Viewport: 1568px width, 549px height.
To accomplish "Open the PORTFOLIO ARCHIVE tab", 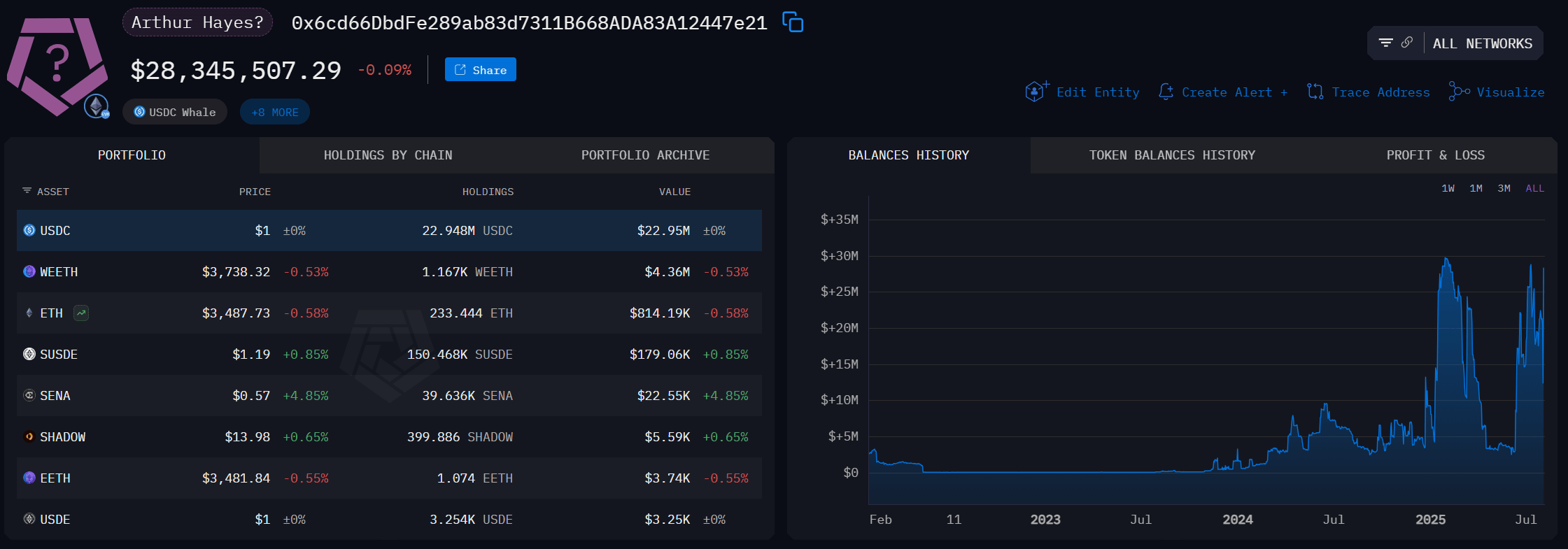I will [x=645, y=155].
